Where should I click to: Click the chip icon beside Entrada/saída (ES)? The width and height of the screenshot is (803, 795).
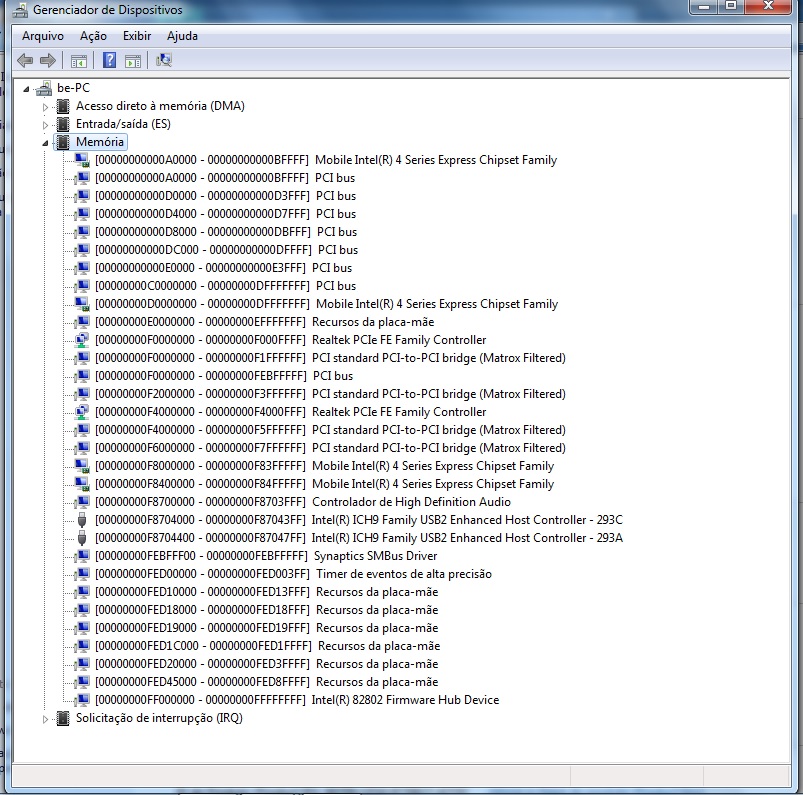click(x=63, y=124)
